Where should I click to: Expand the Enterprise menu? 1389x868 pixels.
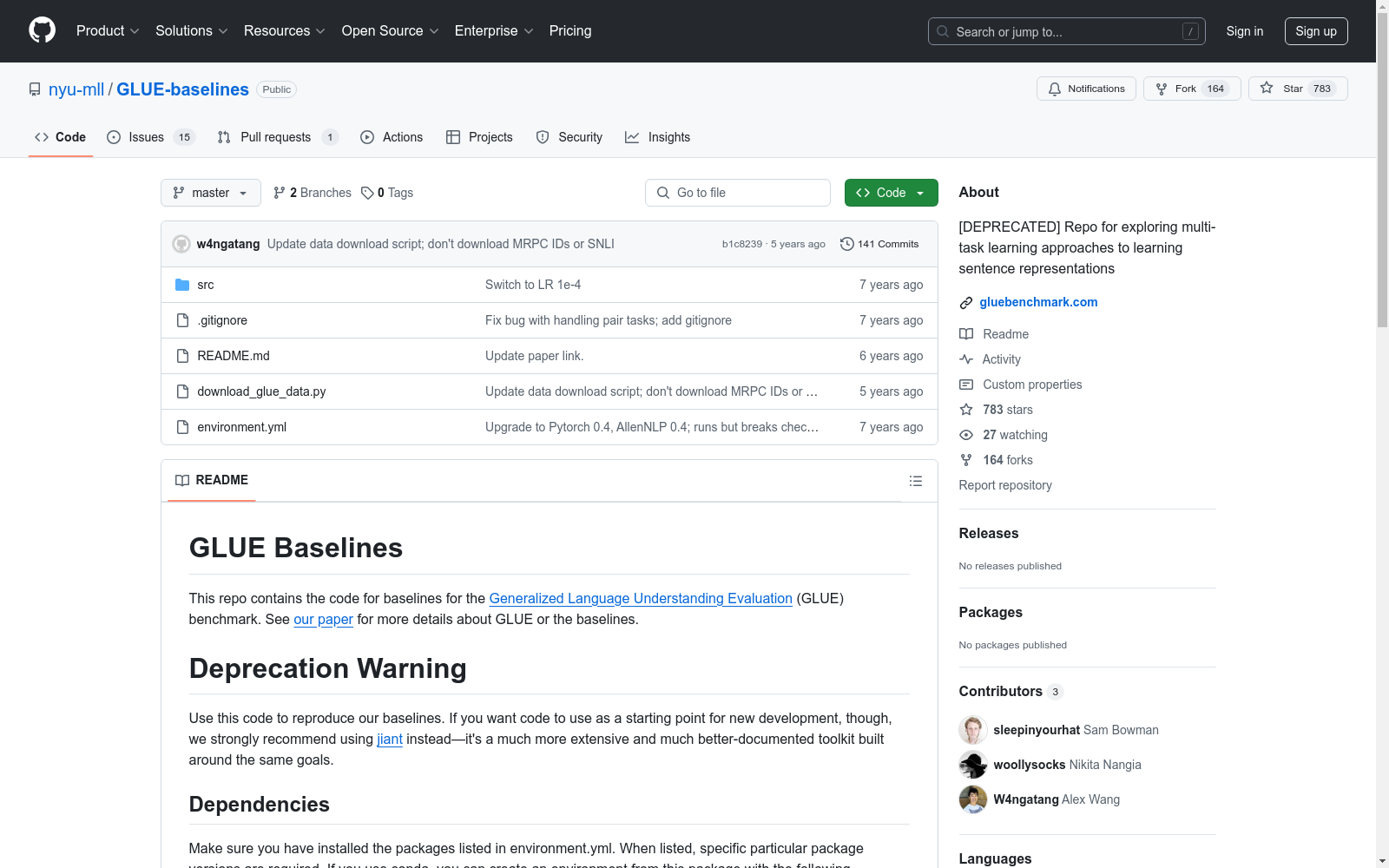[x=494, y=30]
